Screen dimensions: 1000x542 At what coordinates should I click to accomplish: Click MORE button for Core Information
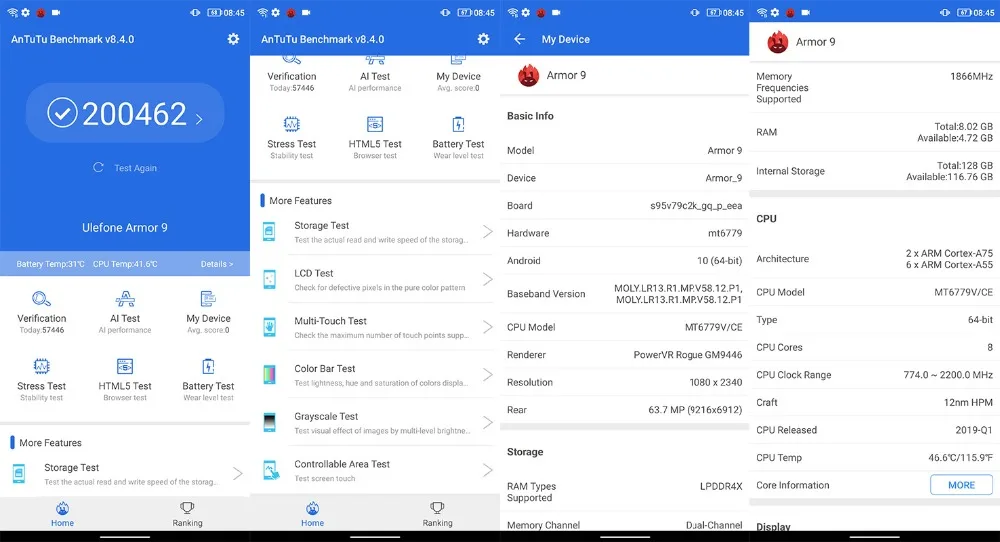pyautogui.click(x=961, y=485)
